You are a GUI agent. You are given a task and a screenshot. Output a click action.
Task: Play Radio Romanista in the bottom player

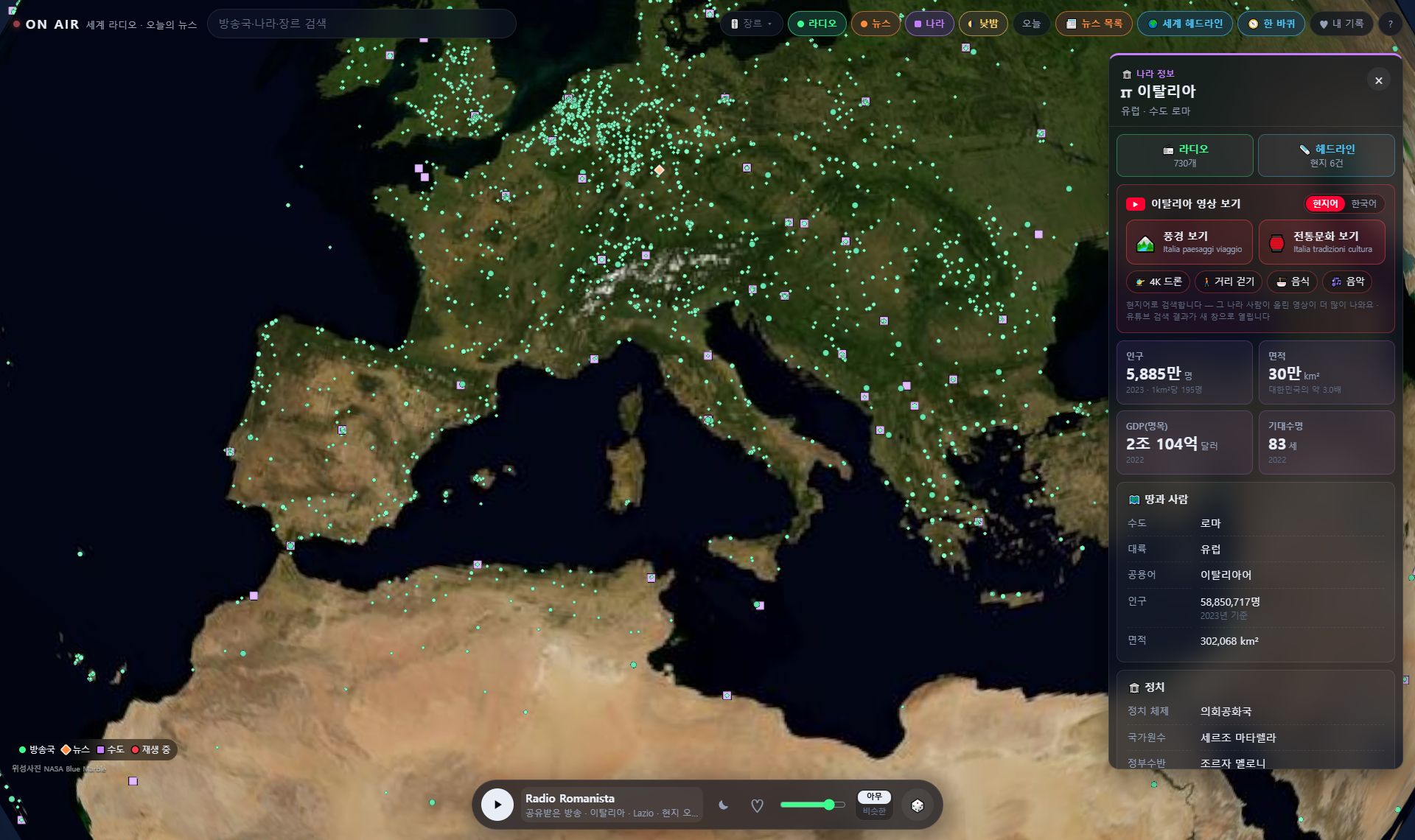pyautogui.click(x=497, y=805)
